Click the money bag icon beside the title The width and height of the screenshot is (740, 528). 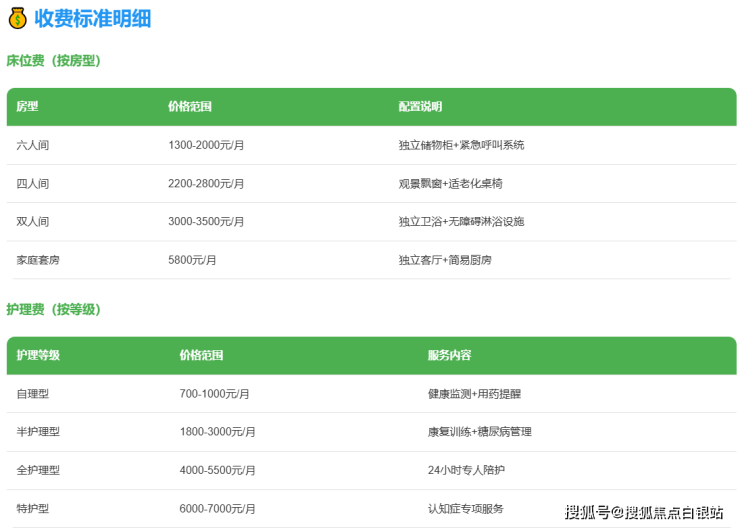[17, 18]
